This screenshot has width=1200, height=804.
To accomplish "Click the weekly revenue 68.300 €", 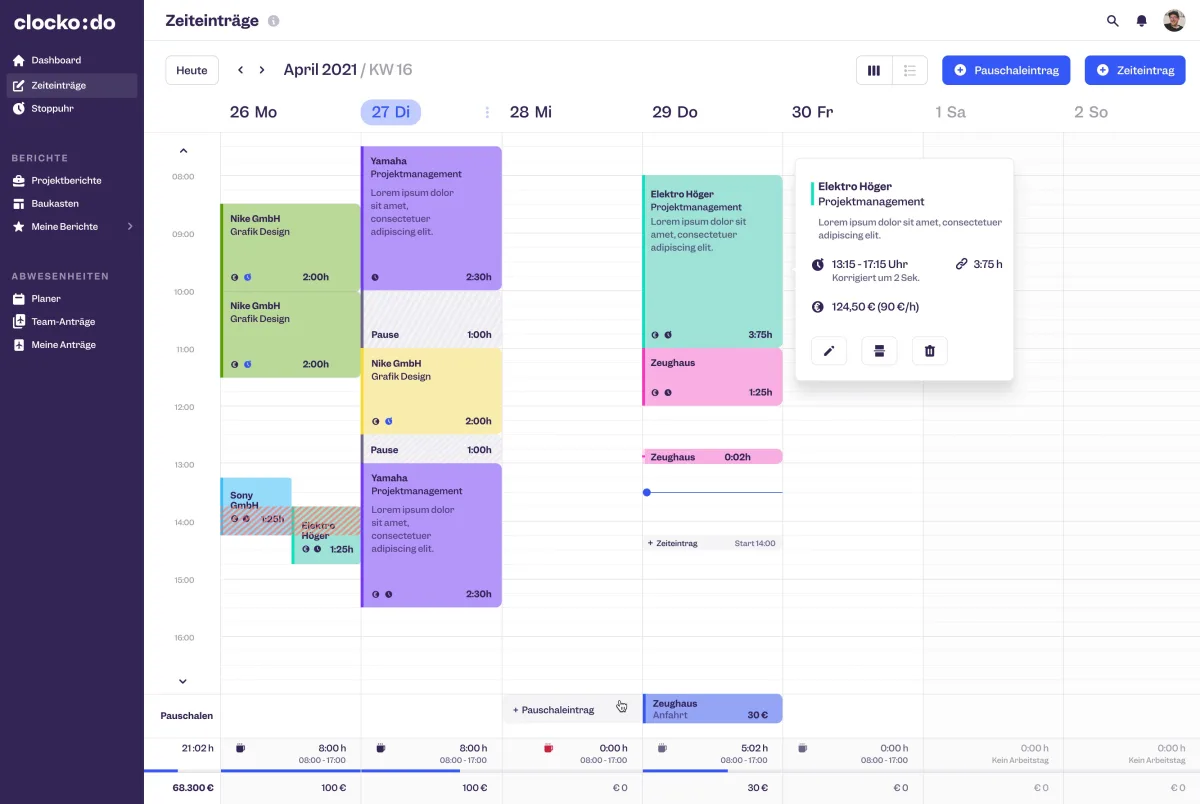I will click(193, 787).
